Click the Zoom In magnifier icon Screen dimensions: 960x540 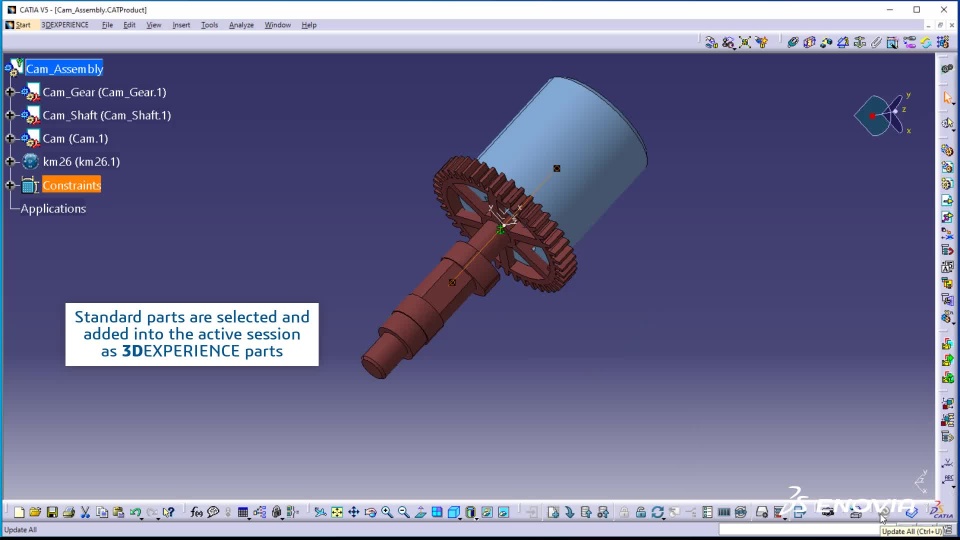click(x=387, y=512)
